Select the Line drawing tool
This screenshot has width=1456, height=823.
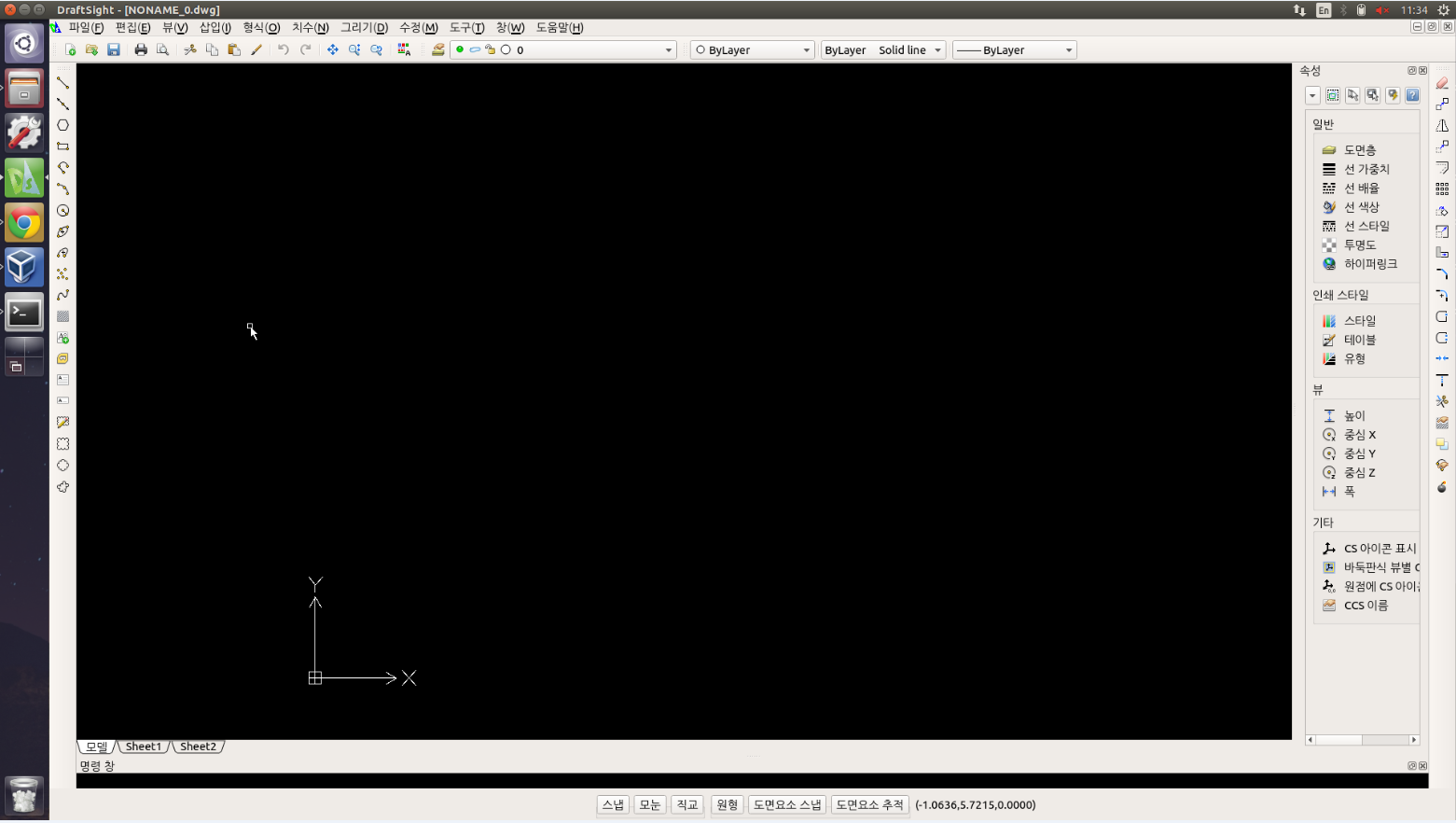[x=62, y=82]
